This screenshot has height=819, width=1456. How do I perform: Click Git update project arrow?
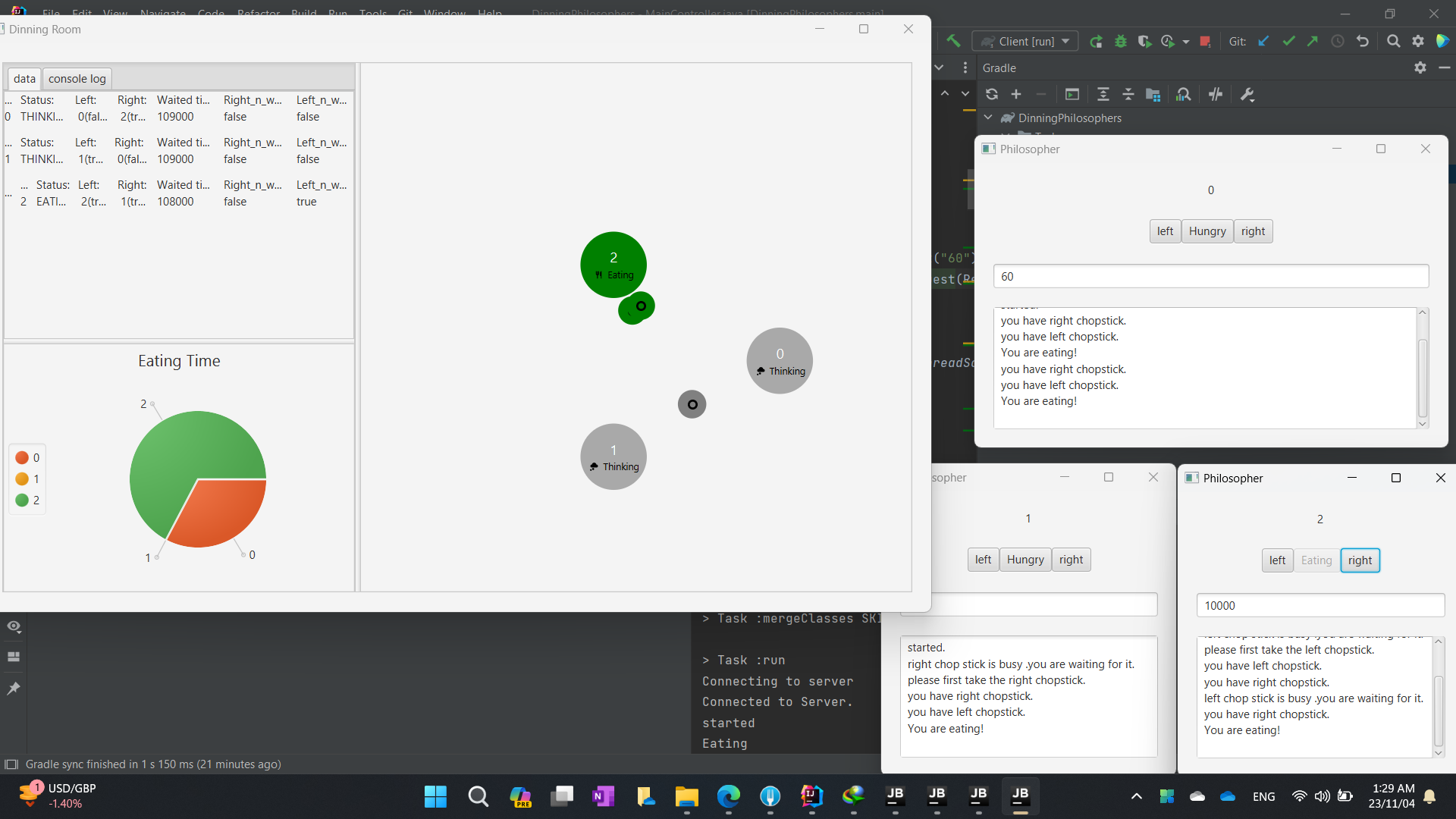(1263, 42)
